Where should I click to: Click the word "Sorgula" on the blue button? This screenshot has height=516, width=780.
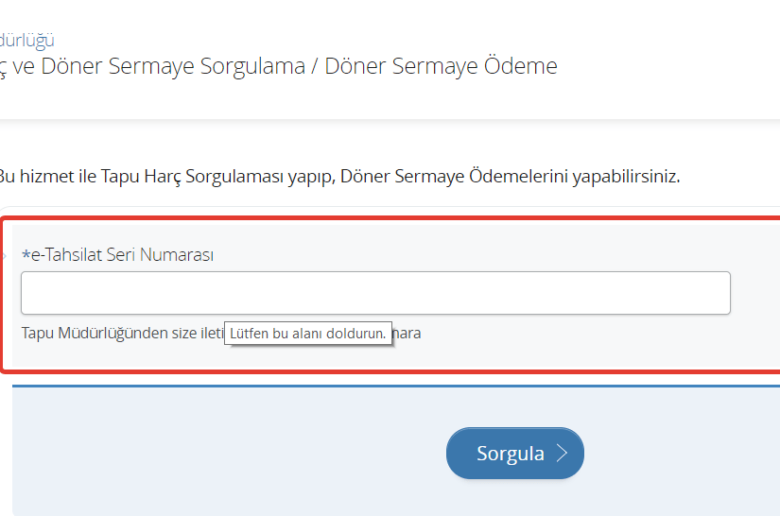[x=510, y=453]
